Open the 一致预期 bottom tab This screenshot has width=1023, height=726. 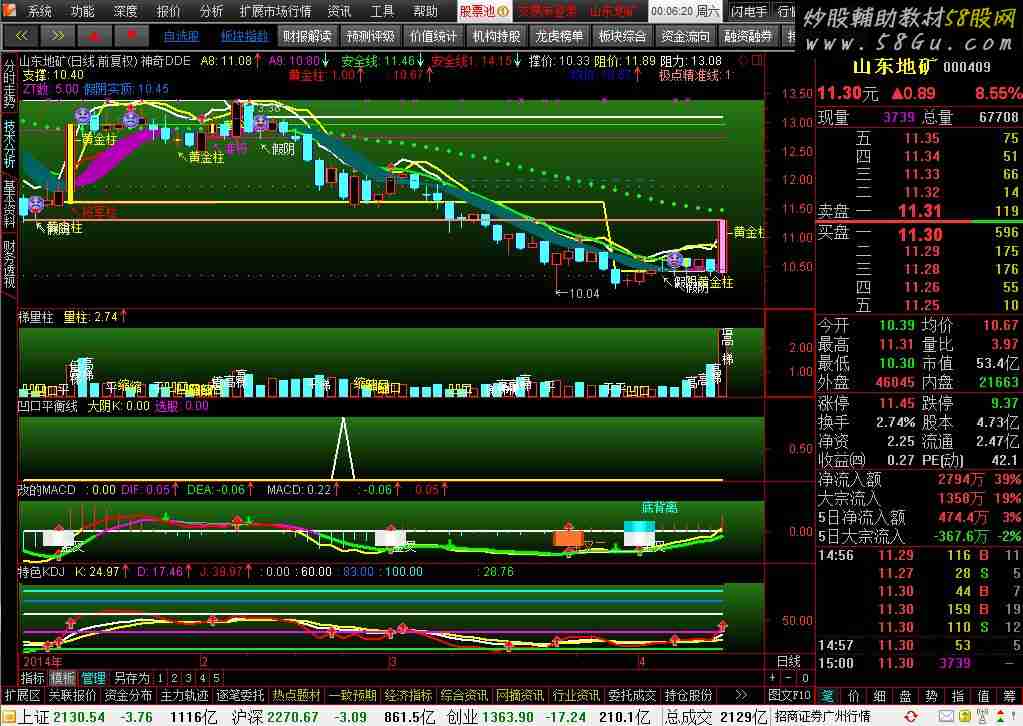tap(352, 695)
